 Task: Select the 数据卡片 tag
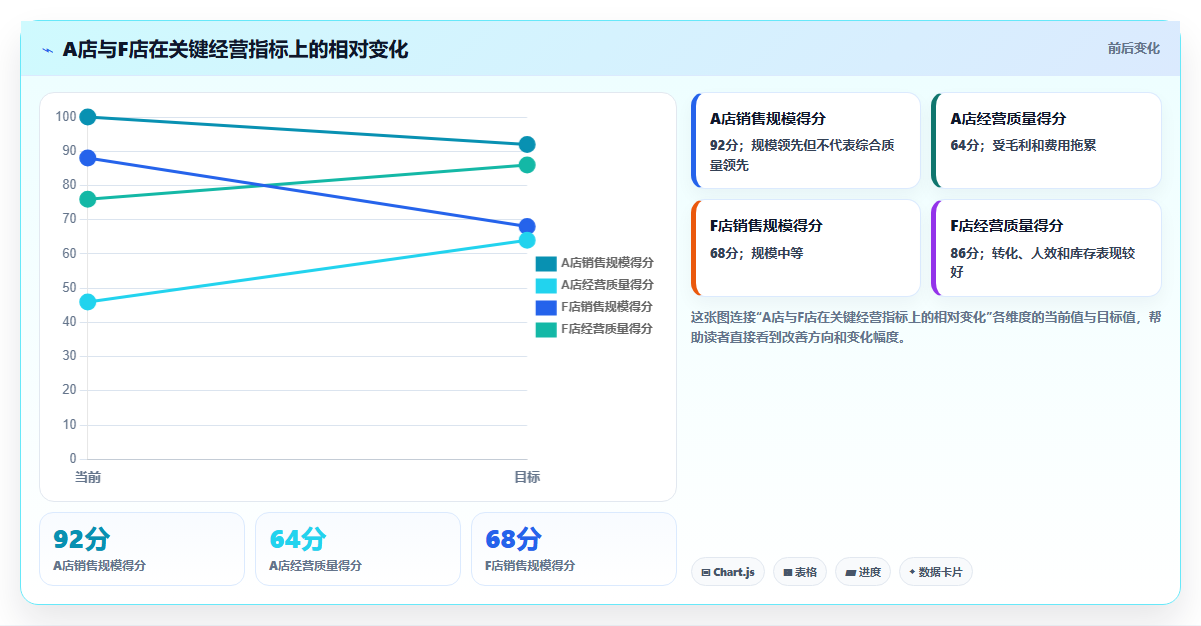click(936, 572)
